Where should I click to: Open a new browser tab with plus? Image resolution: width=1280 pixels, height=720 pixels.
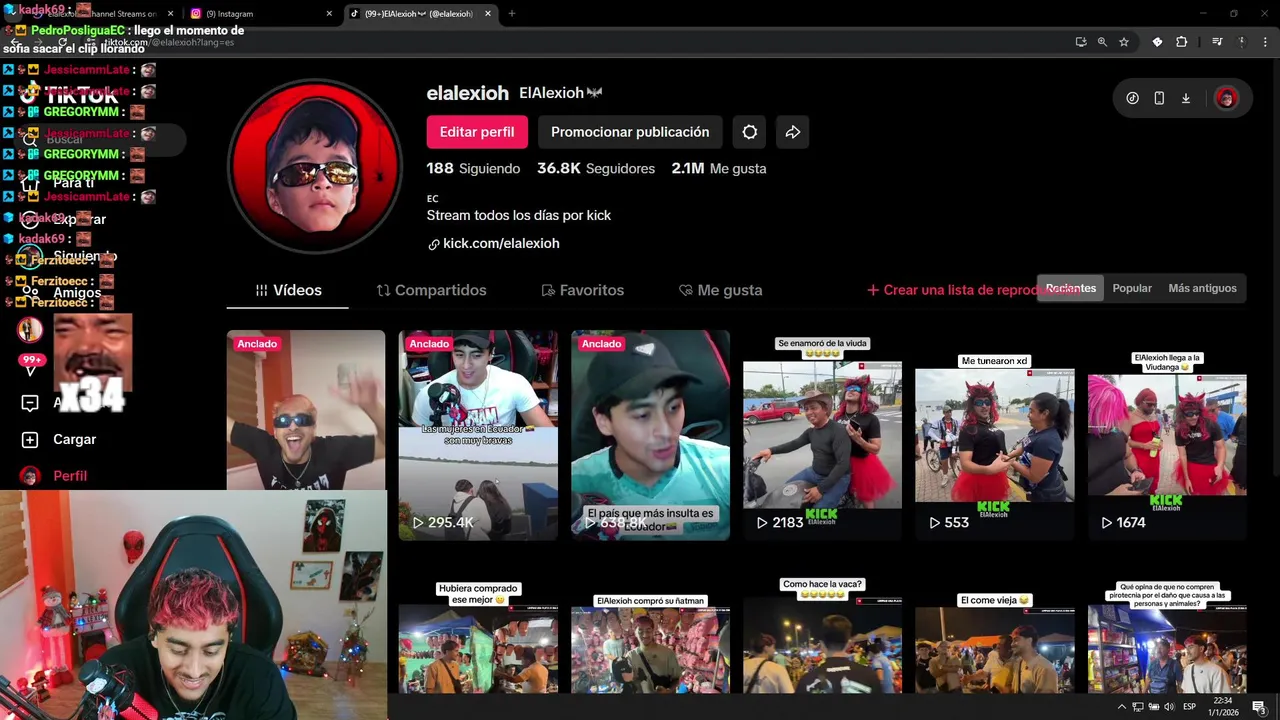[x=512, y=14]
